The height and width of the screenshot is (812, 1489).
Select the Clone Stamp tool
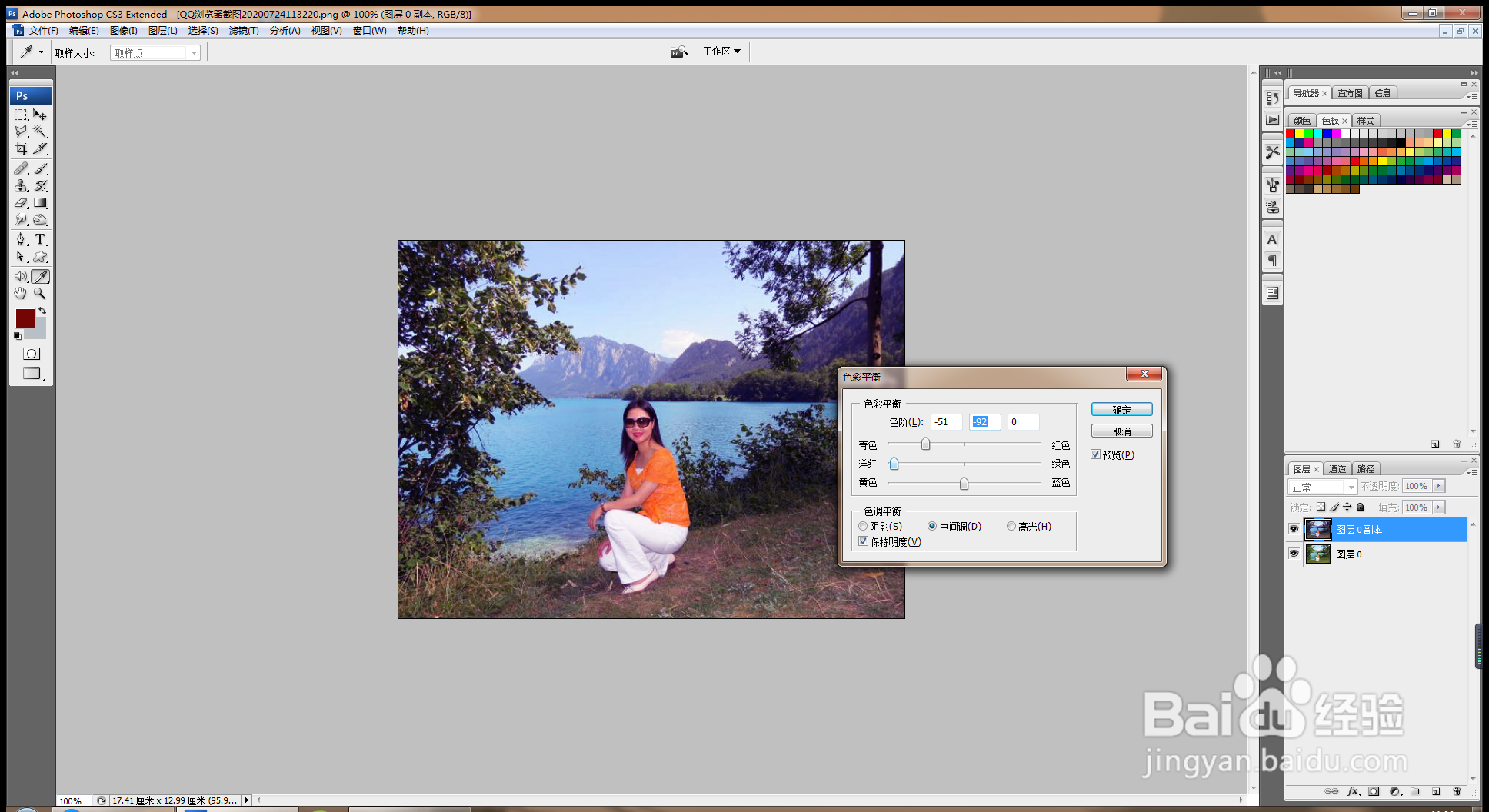click(x=21, y=185)
